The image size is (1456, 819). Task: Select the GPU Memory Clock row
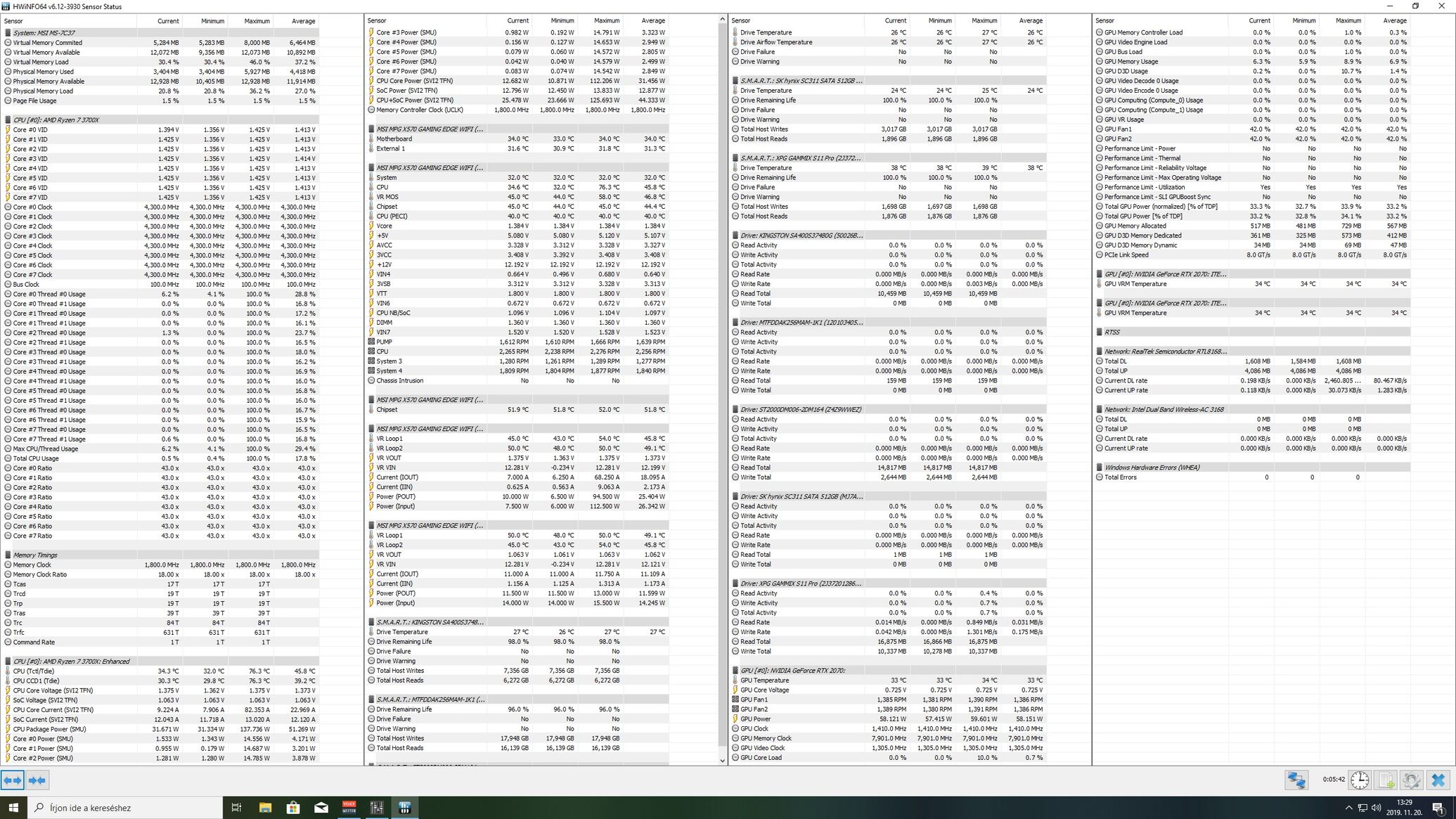pos(888,738)
